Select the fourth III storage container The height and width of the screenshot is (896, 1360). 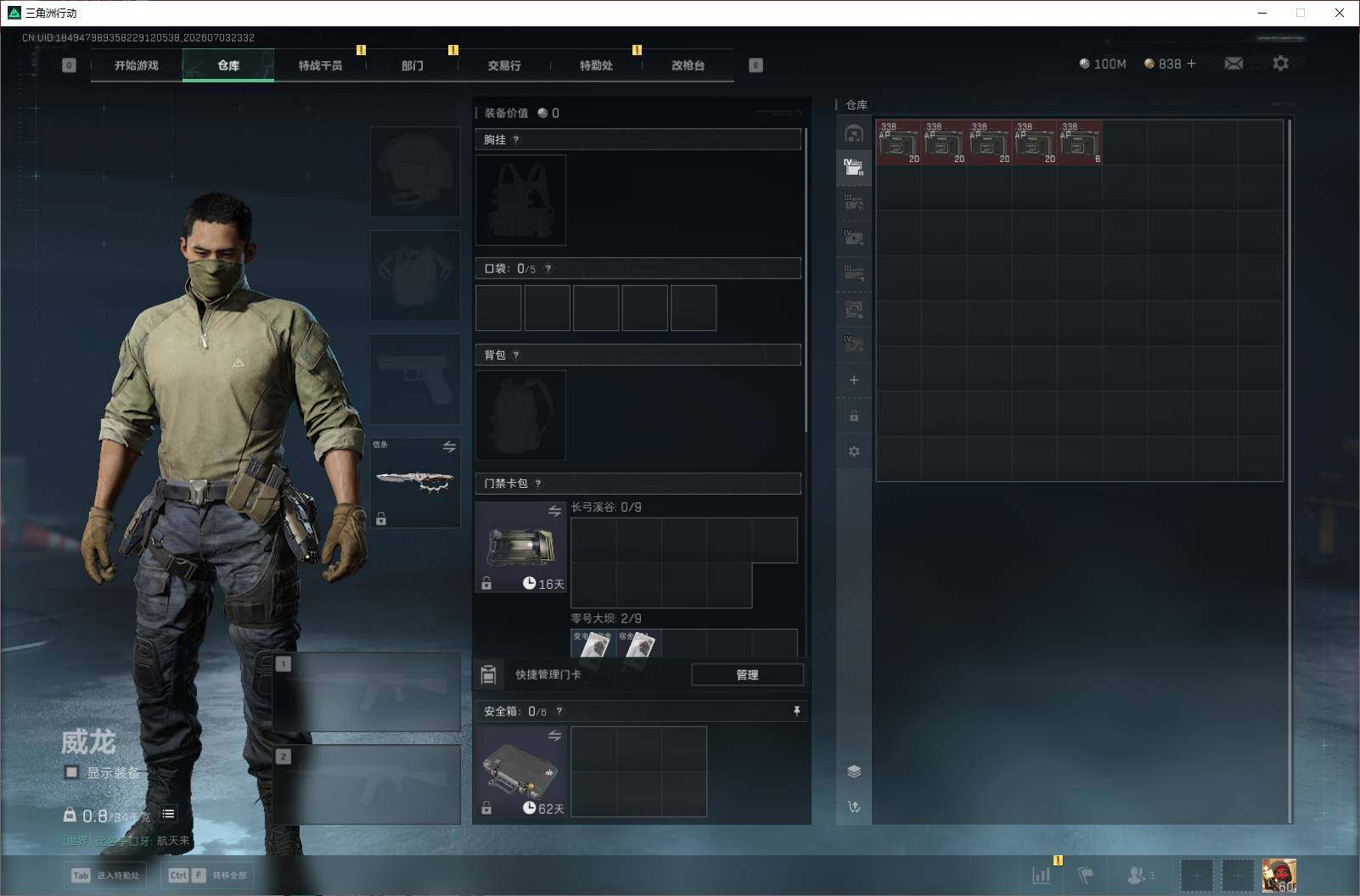pos(854,273)
